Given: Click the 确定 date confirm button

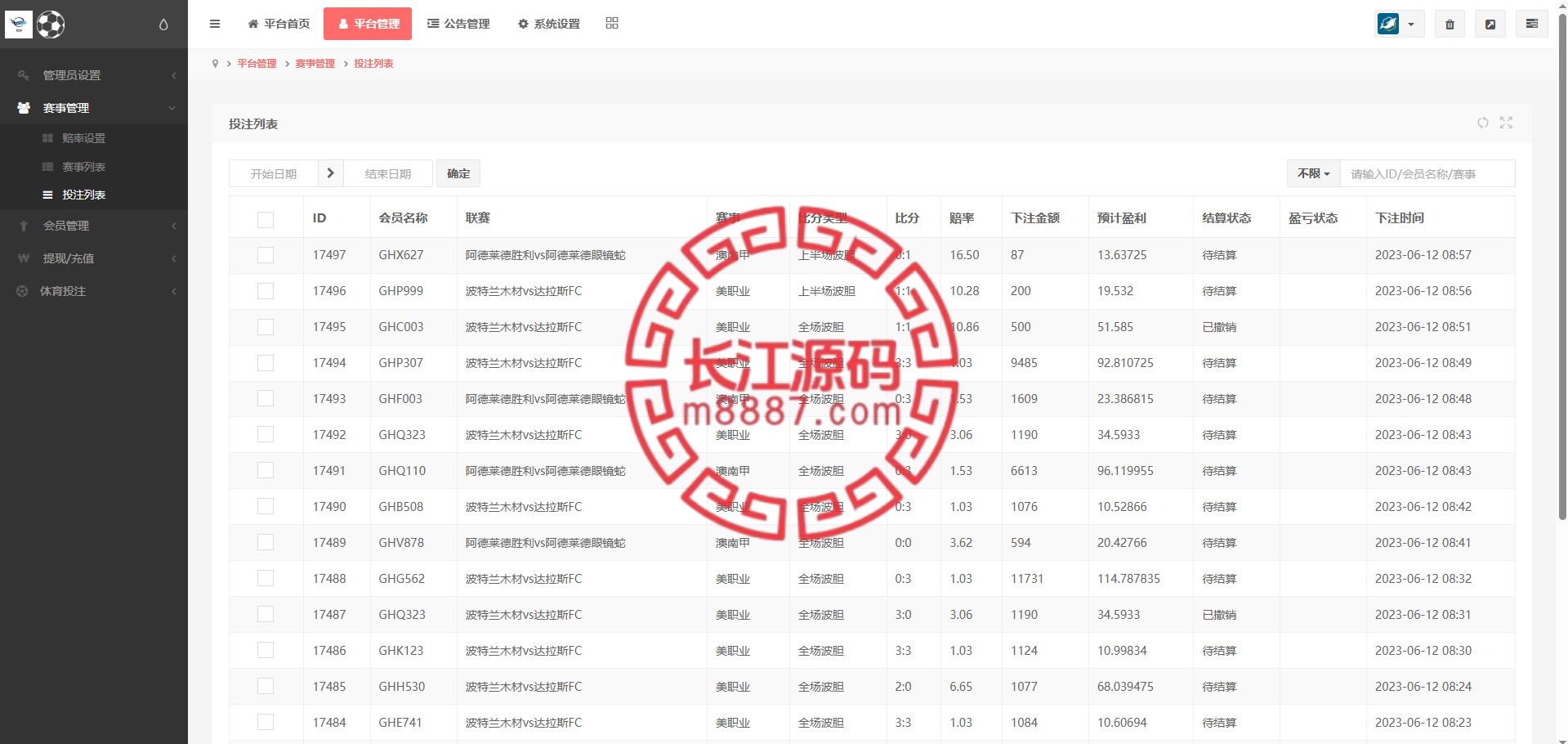Looking at the screenshot, I should 458,173.
